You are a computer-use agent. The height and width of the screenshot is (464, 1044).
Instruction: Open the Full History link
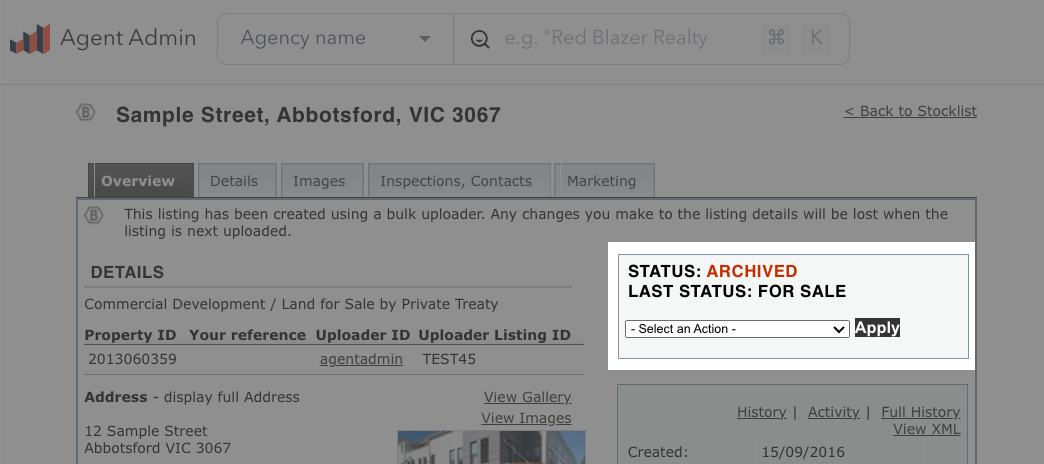click(920, 412)
